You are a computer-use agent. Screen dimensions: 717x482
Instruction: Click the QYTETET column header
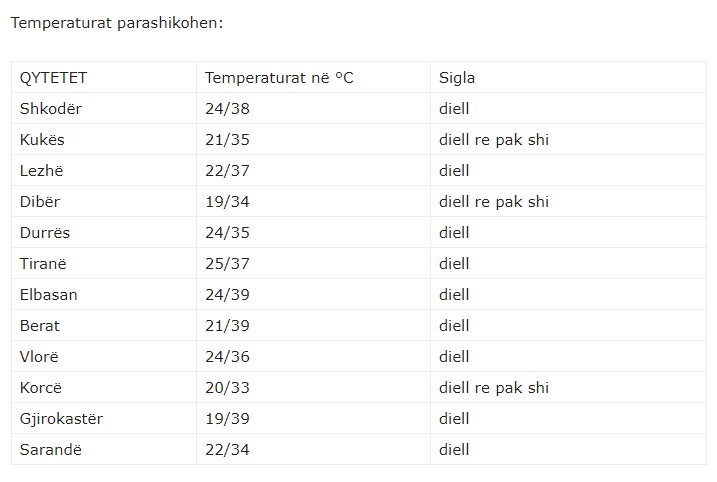53,78
